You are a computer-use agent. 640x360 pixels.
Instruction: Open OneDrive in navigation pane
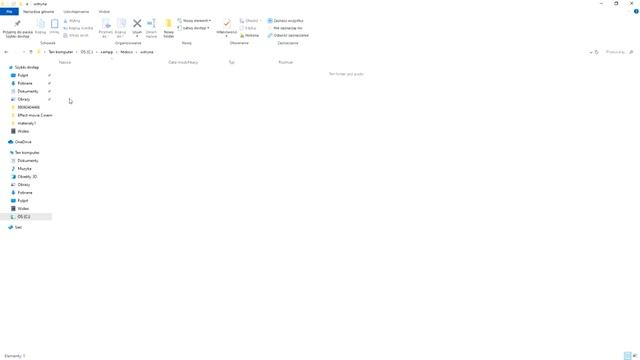tap(23, 142)
